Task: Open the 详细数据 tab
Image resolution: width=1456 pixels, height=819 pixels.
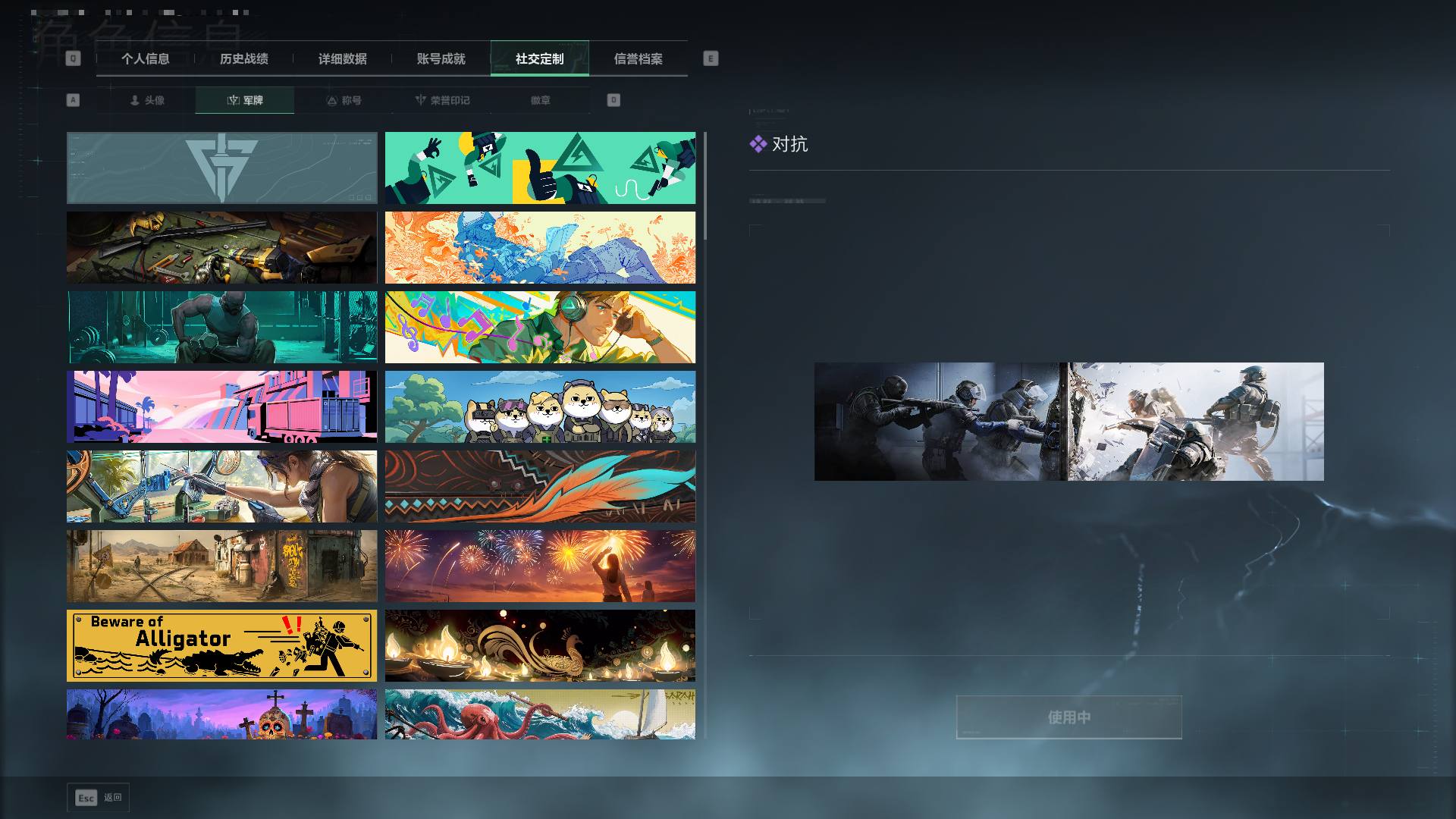Action: click(x=343, y=58)
